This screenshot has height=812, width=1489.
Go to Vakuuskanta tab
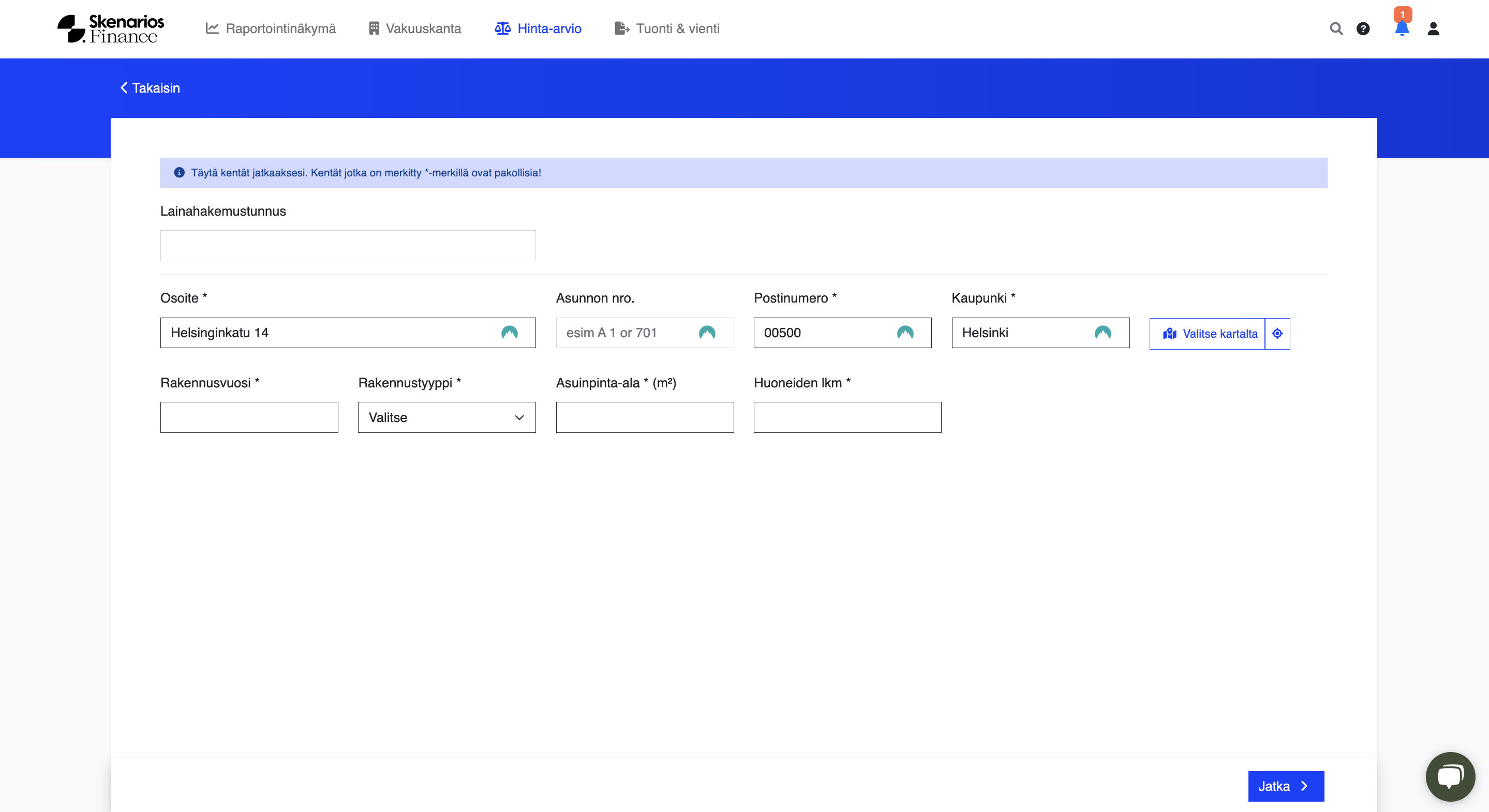click(414, 29)
